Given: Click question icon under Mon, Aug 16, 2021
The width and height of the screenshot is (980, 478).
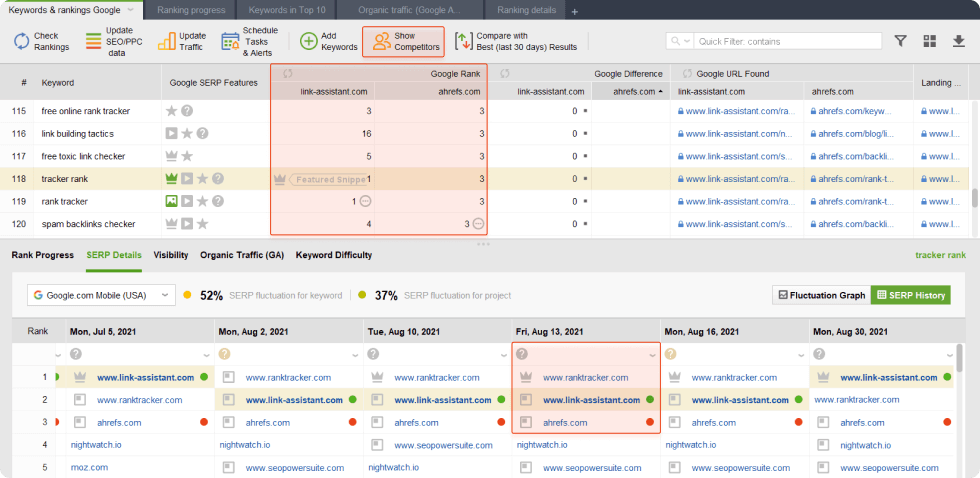Looking at the screenshot, I should pyautogui.click(x=671, y=354).
